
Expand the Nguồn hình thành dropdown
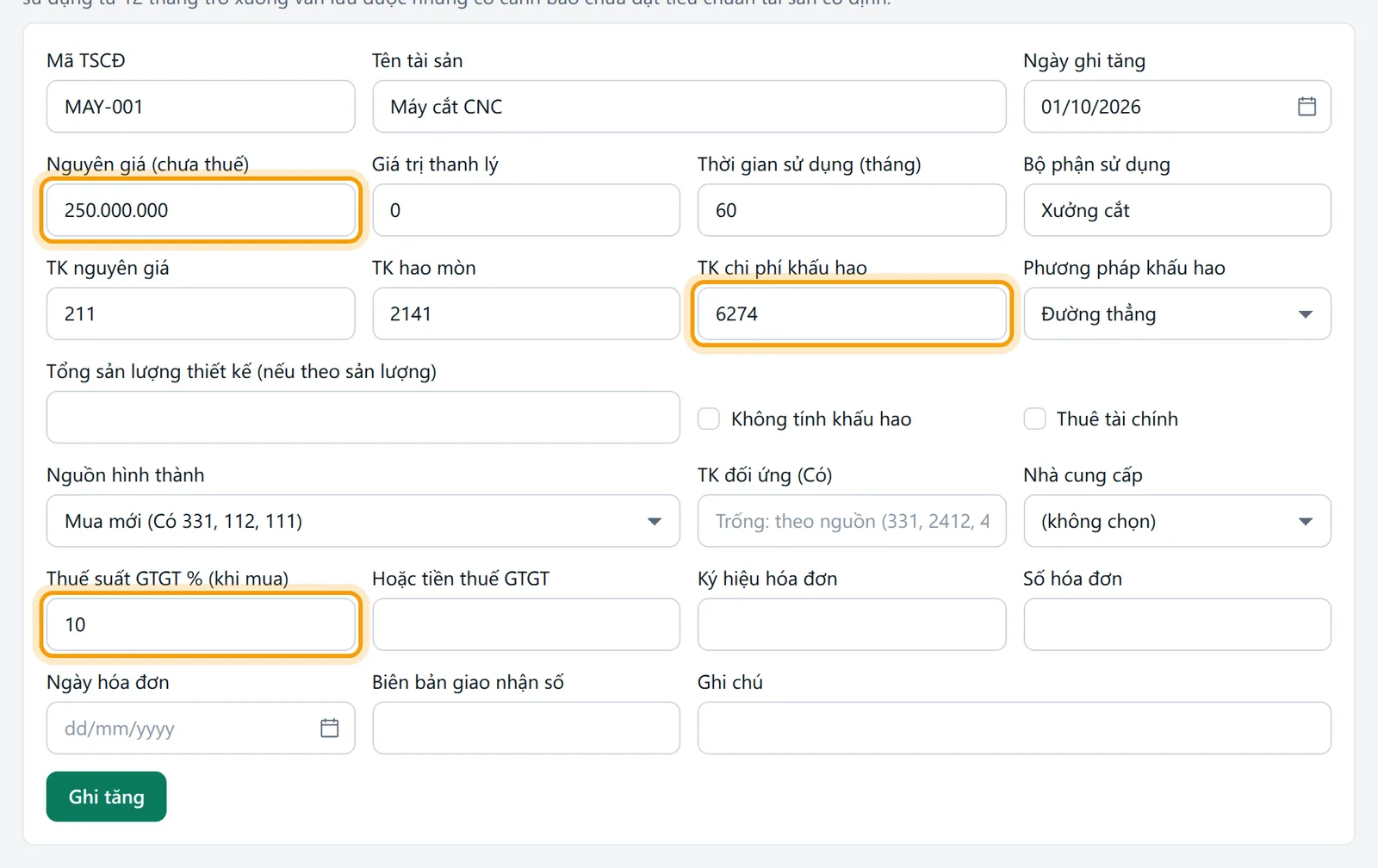point(363,521)
